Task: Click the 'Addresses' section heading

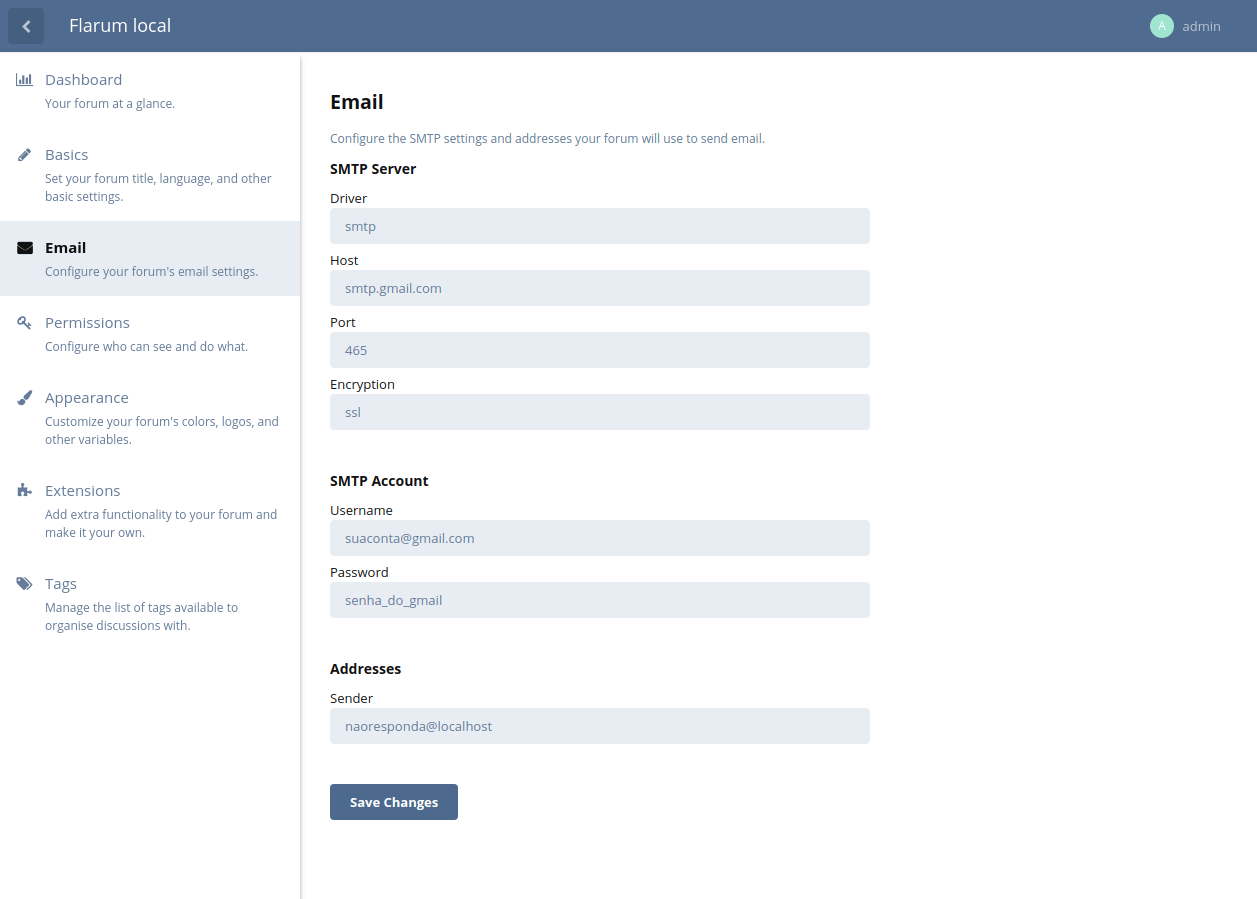Action: click(x=366, y=669)
